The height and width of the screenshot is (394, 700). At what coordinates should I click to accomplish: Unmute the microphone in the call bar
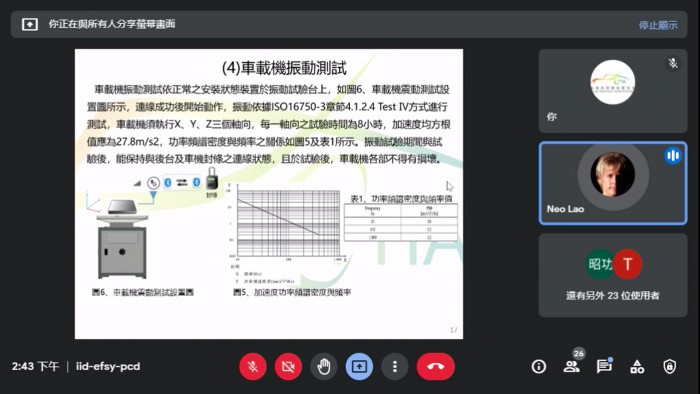(253, 367)
